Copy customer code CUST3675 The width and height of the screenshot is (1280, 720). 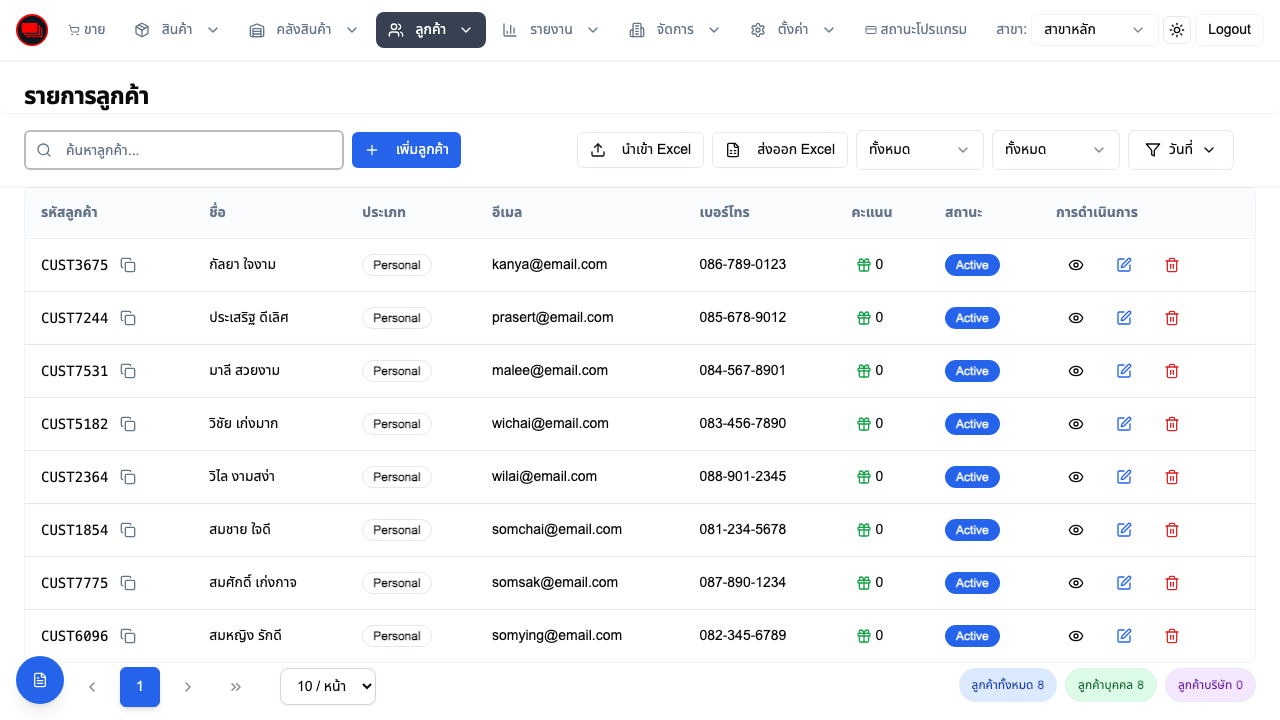tap(128, 265)
